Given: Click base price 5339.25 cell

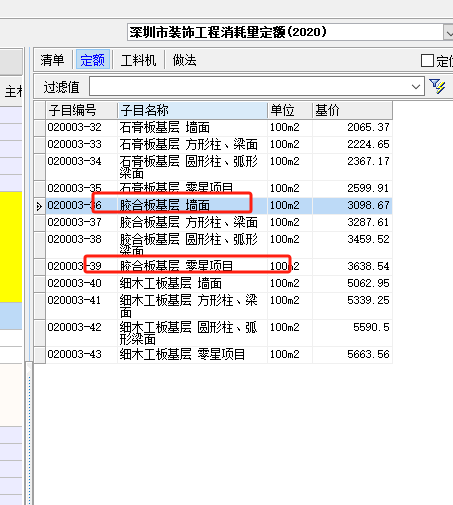Looking at the screenshot, I should (352, 306).
